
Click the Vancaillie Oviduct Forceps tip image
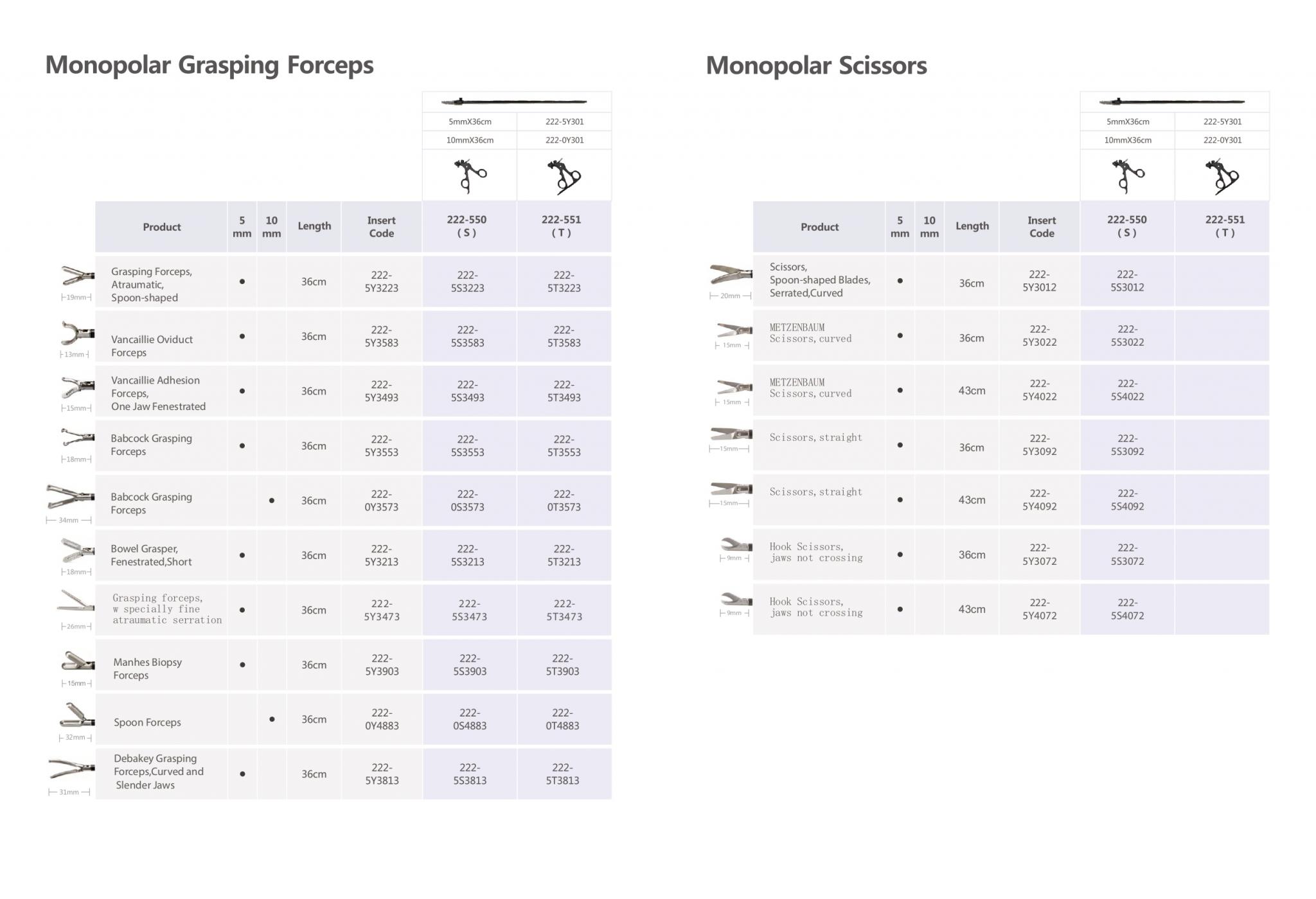pos(78,333)
